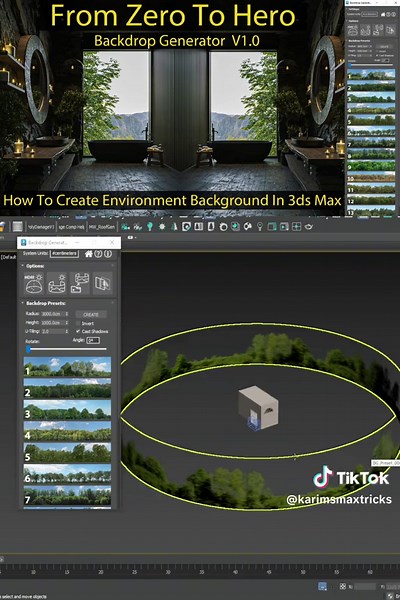Choose the window planes option icon
The width and height of the screenshot is (400, 600).
(x=102, y=283)
